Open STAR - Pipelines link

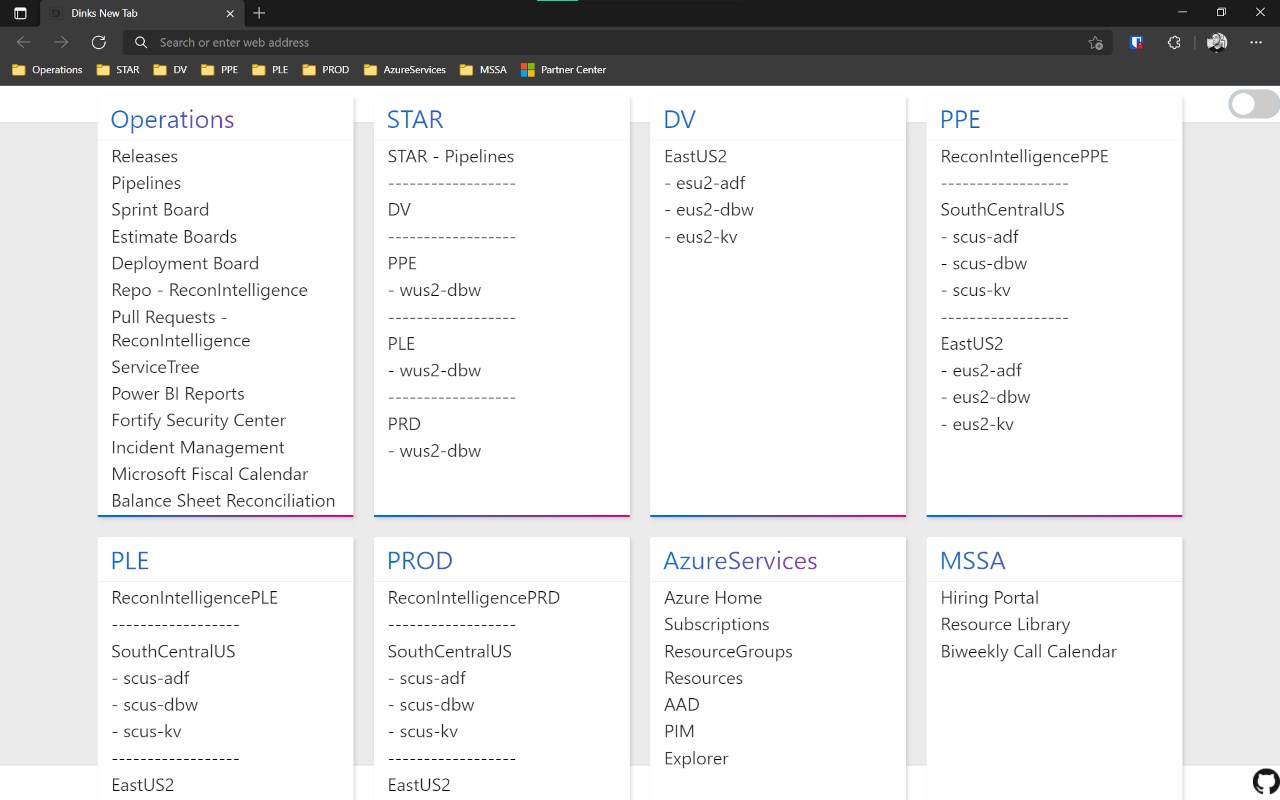[451, 156]
